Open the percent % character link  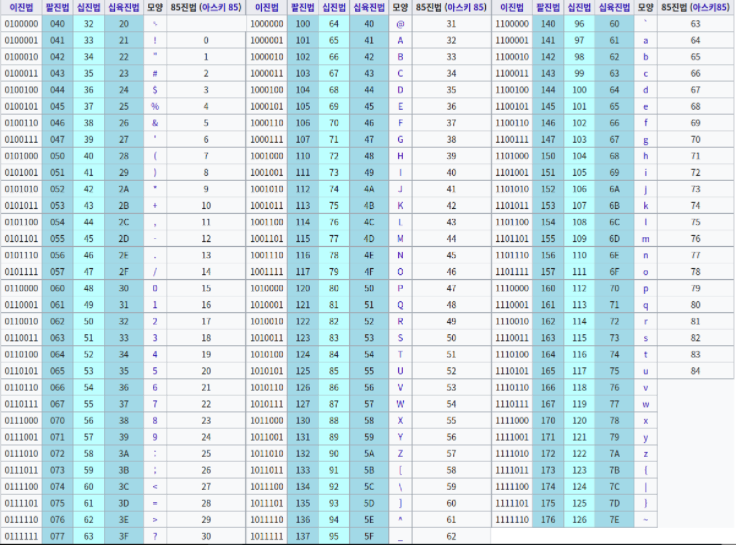pyautogui.click(x=155, y=107)
